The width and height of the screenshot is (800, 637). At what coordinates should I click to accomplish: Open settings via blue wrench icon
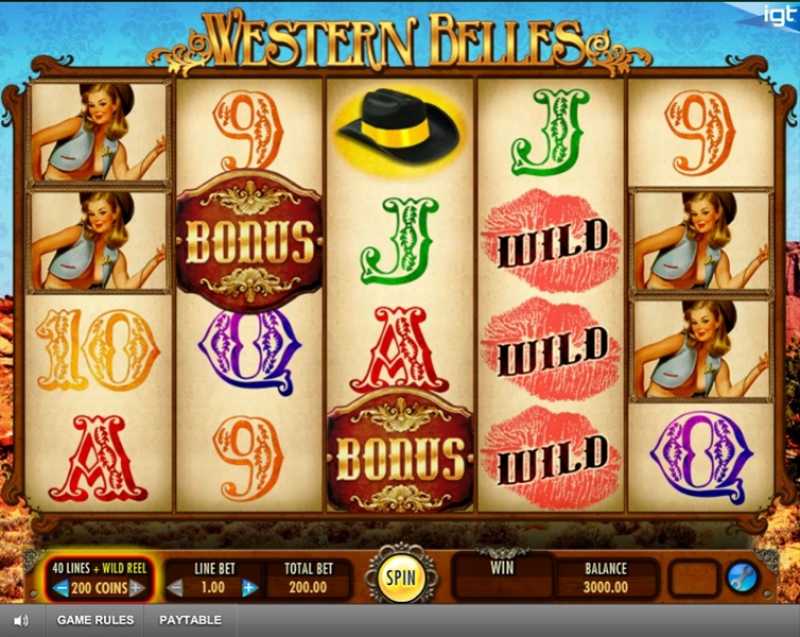(742, 578)
